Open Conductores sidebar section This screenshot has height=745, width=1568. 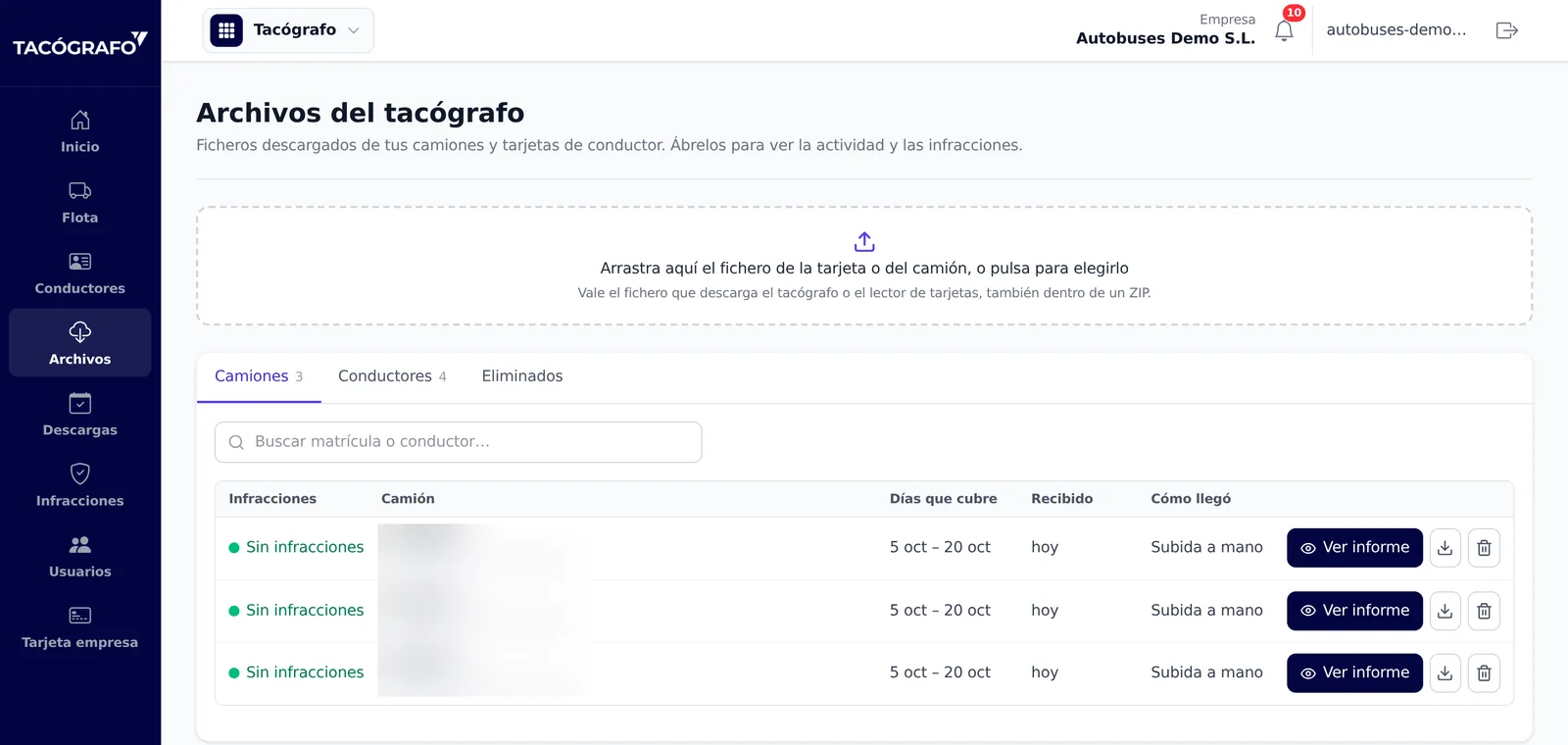[x=80, y=273]
